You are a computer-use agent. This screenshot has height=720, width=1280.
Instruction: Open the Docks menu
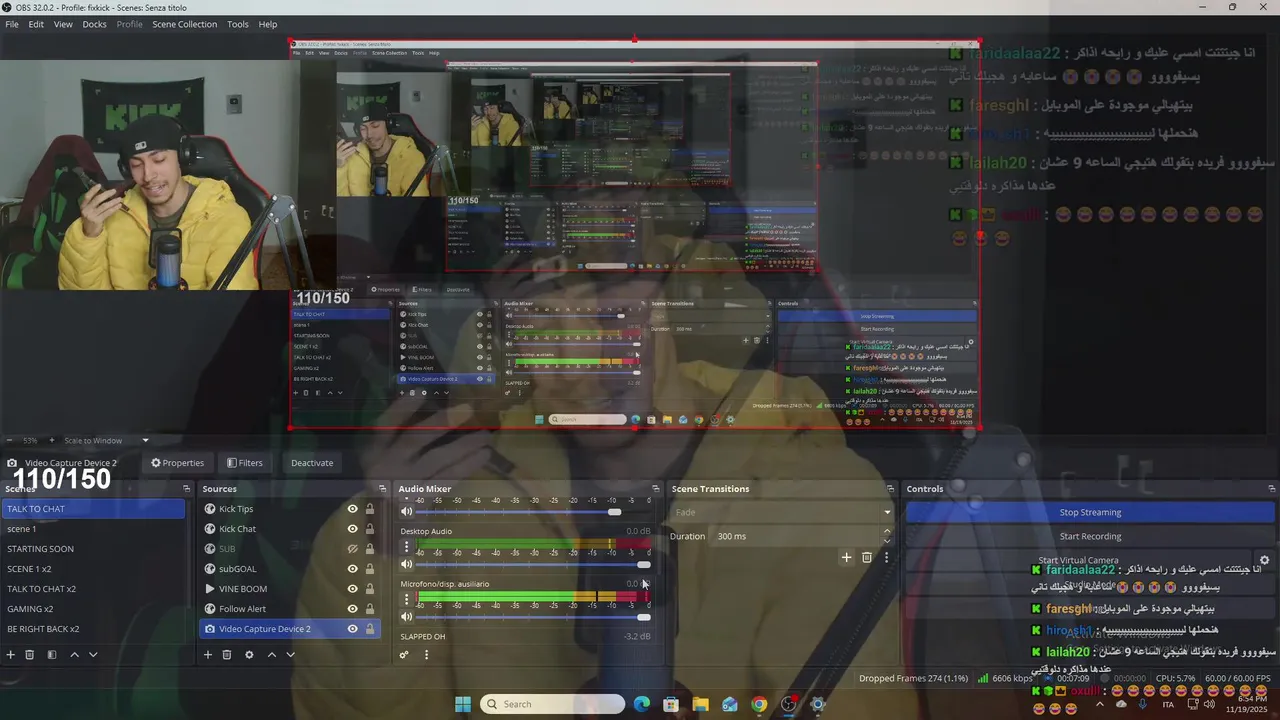pos(94,24)
